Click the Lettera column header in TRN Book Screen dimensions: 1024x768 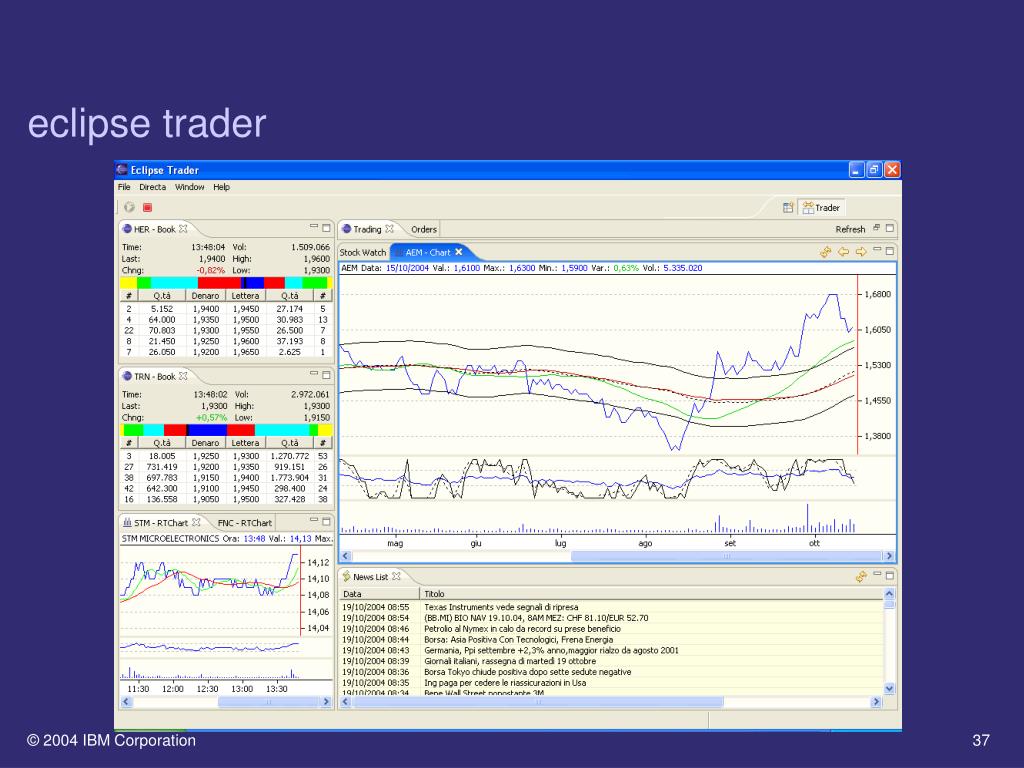[245, 443]
